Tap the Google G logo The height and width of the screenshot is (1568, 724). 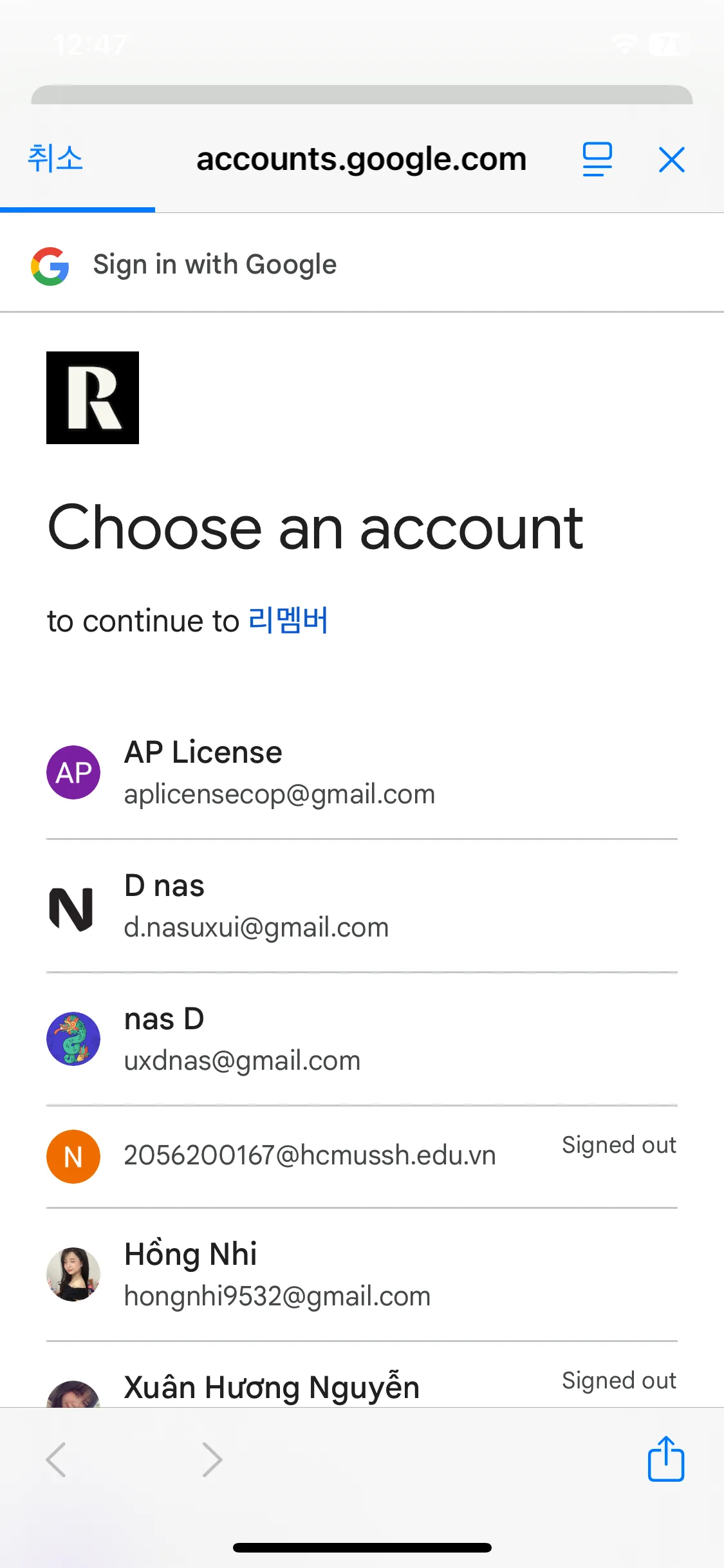coord(50,266)
